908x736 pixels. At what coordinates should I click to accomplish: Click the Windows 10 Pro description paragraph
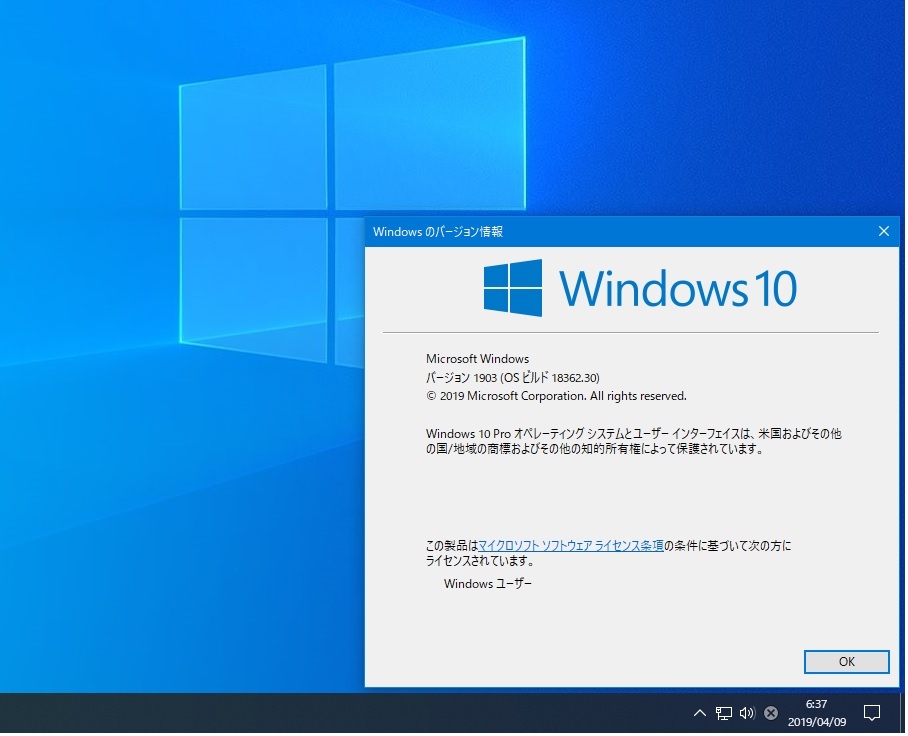pyautogui.click(x=635, y=443)
